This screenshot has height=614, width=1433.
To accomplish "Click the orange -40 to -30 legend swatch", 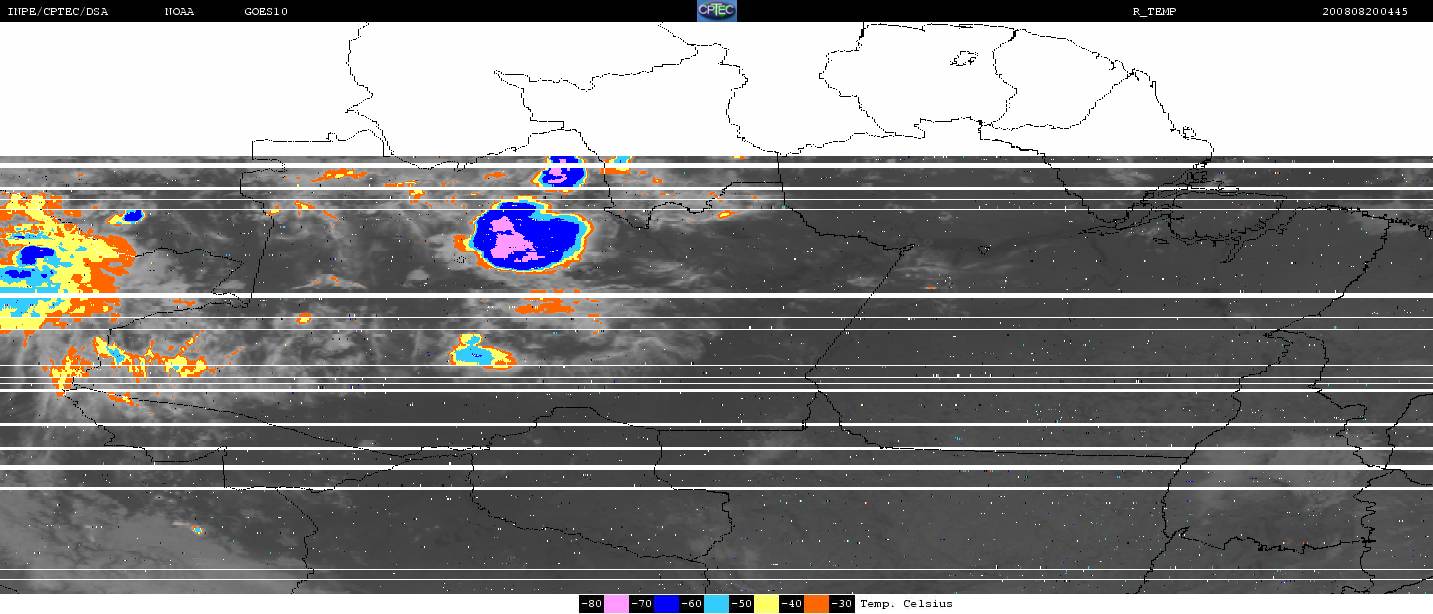I will point(817,604).
